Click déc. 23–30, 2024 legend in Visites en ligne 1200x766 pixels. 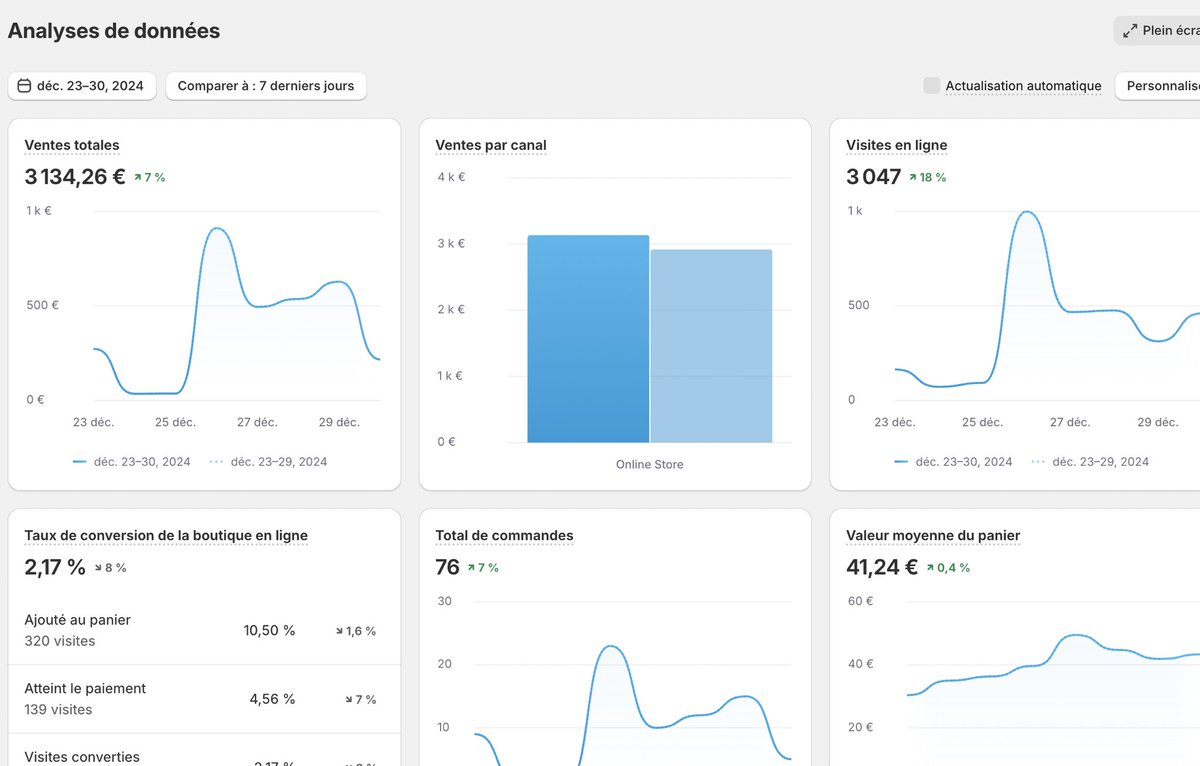point(953,462)
